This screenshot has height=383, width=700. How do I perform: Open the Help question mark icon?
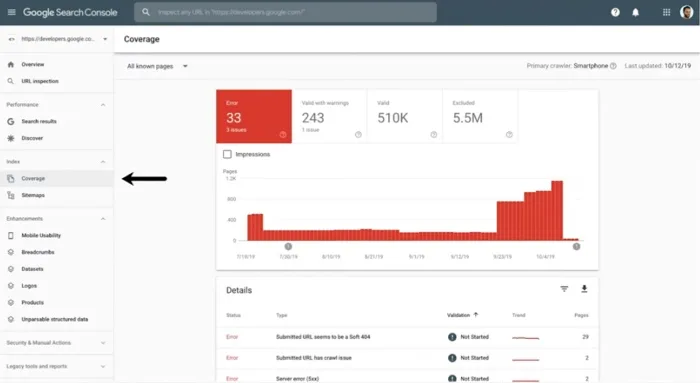[615, 12]
